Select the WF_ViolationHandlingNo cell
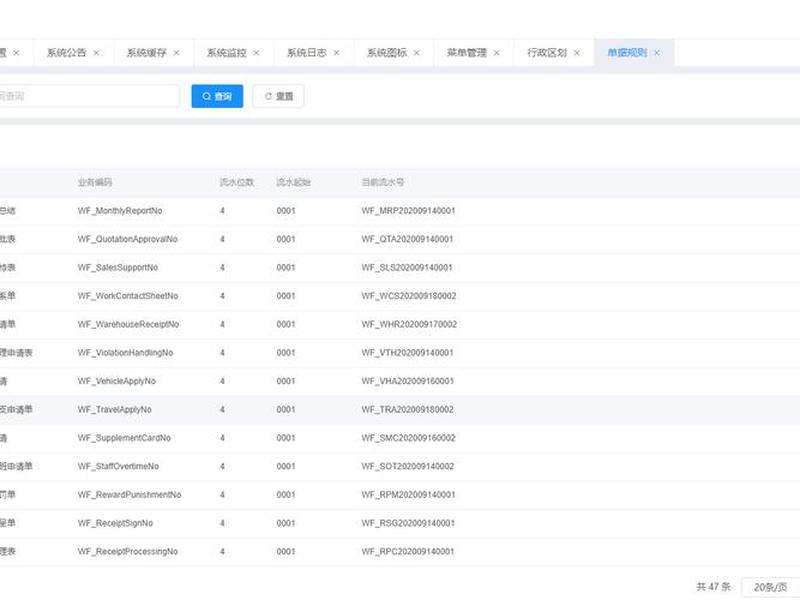 click(x=126, y=353)
